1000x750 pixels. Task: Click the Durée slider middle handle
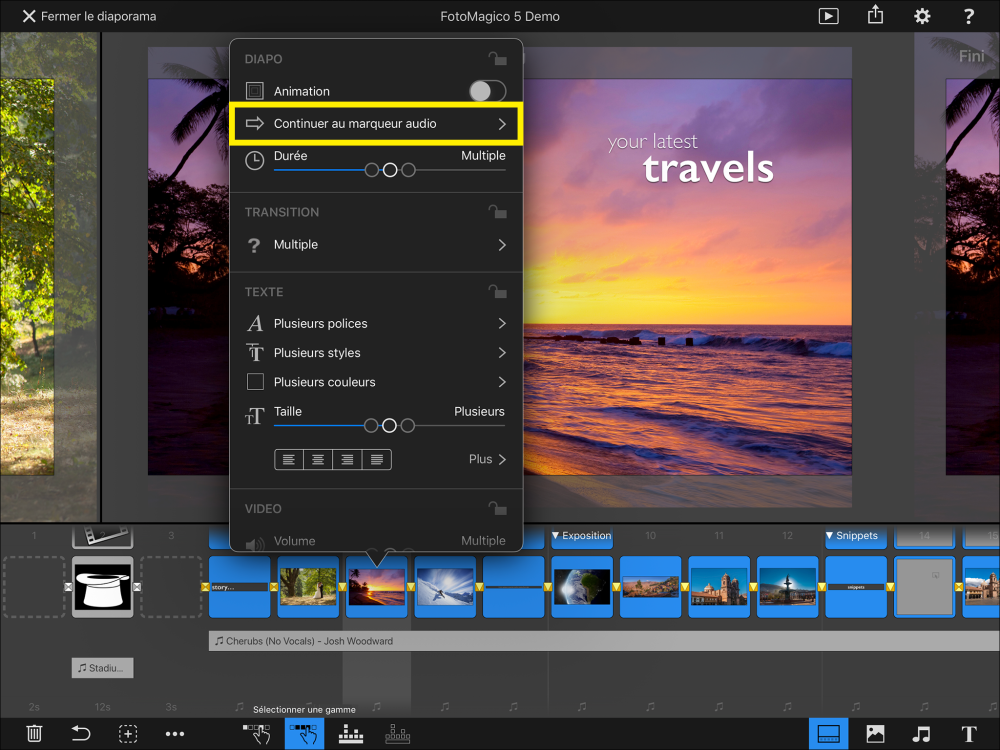pyautogui.click(x=390, y=170)
